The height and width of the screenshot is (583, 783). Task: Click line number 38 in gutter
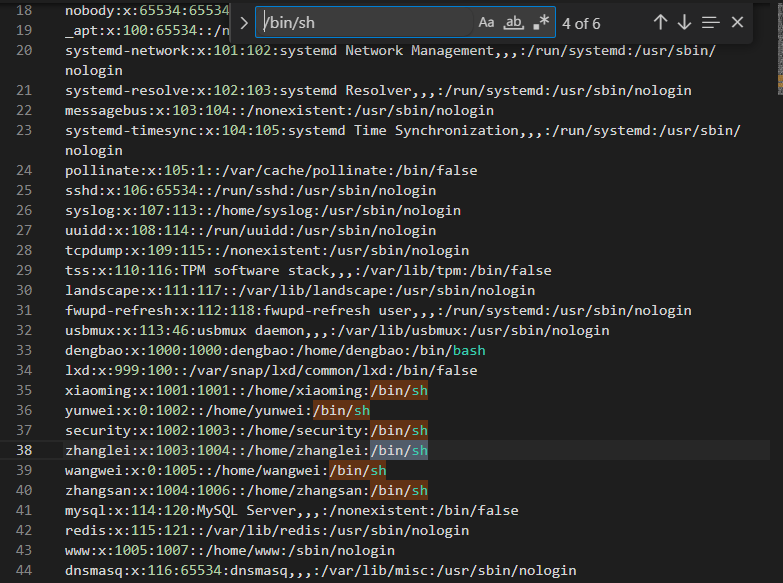(24, 450)
